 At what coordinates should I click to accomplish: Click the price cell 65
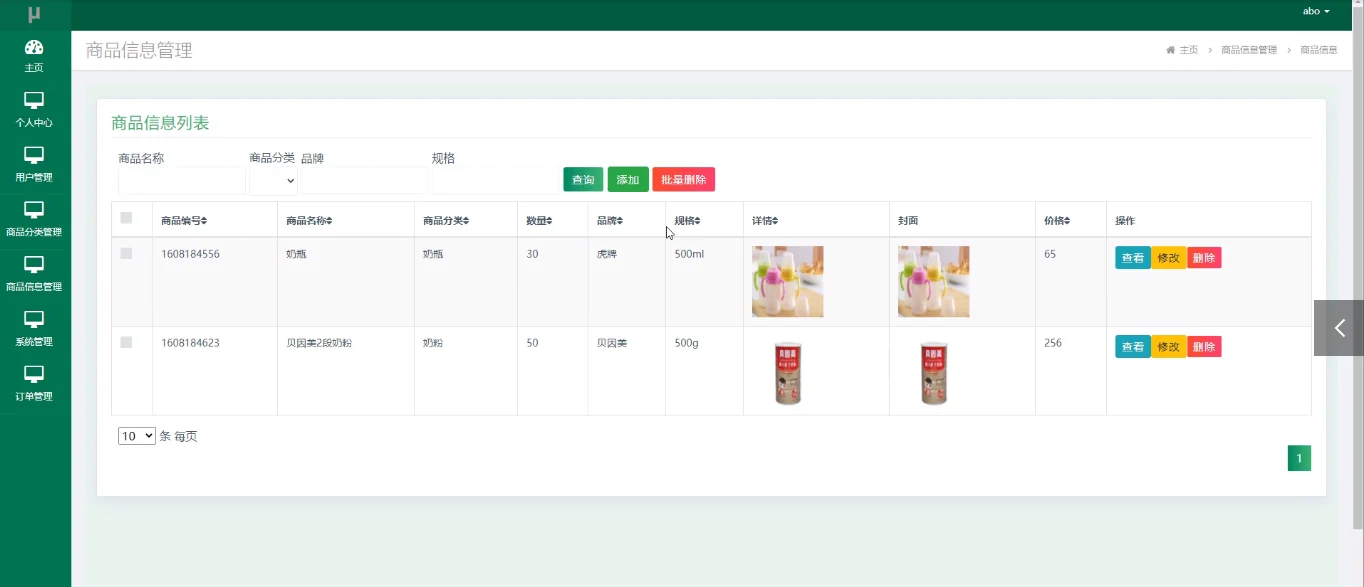coord(1050,254)
